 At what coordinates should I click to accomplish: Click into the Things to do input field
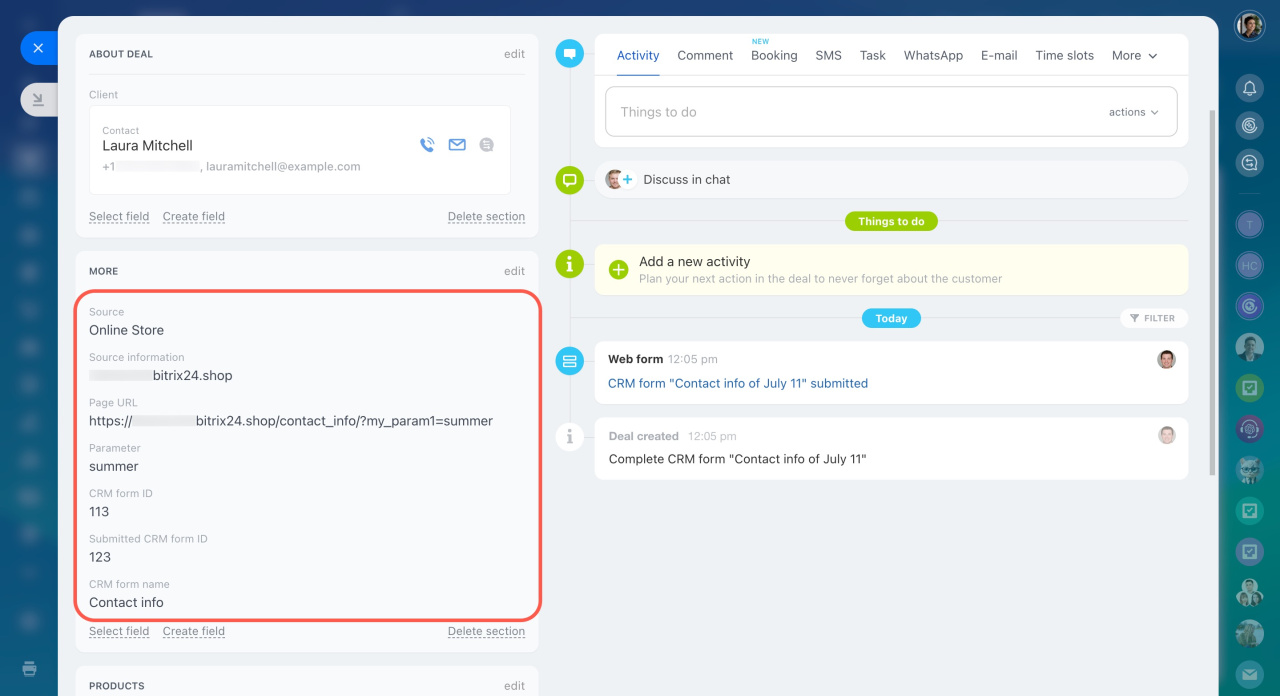[x=891, y=112]
